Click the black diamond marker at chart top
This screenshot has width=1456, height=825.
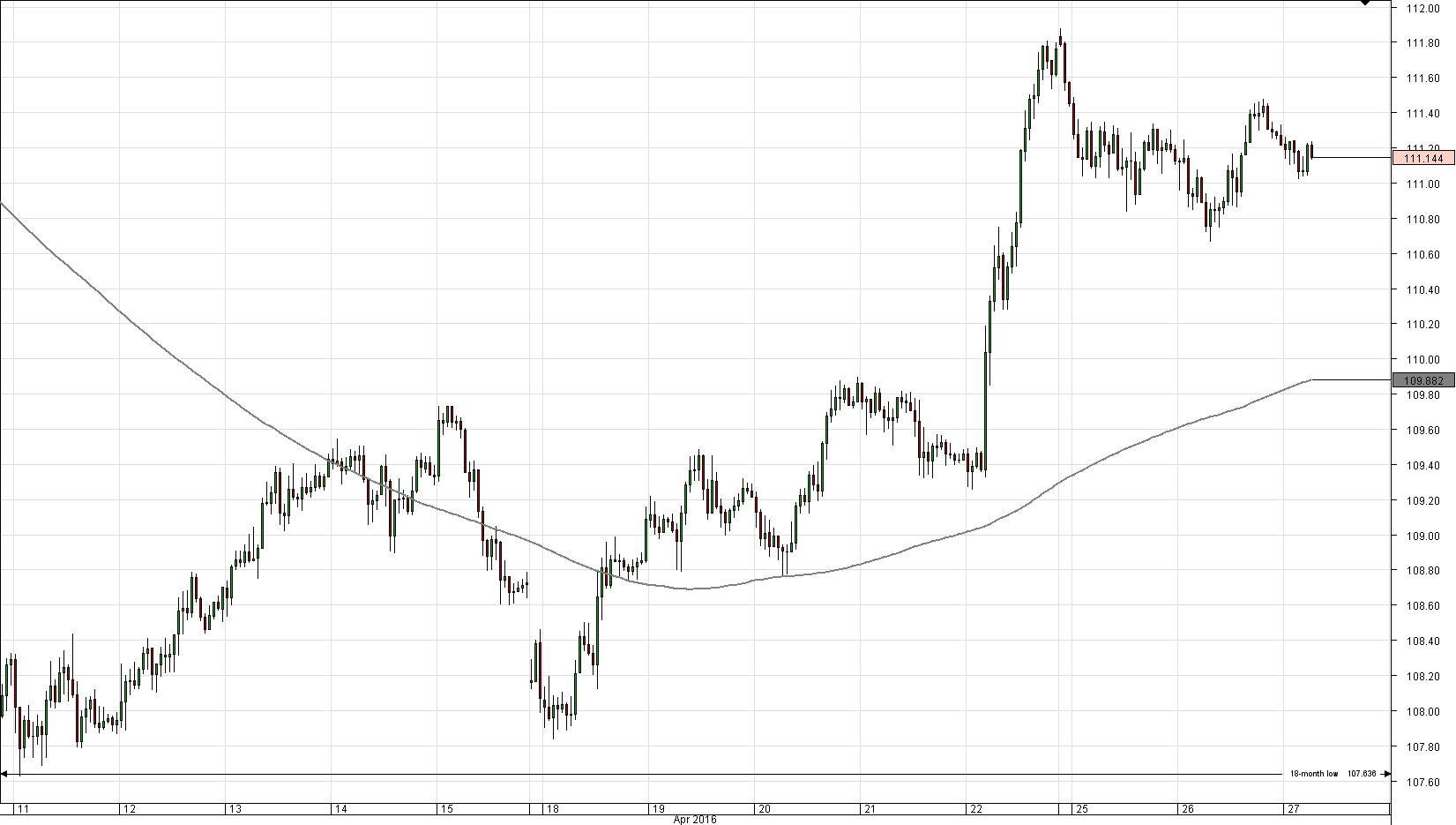[1365, 3]
